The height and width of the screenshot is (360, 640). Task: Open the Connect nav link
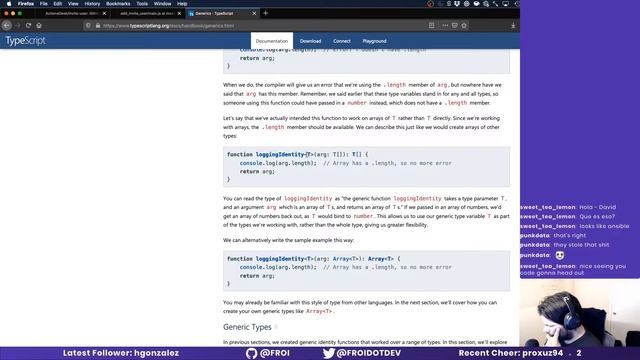[342, 41]
